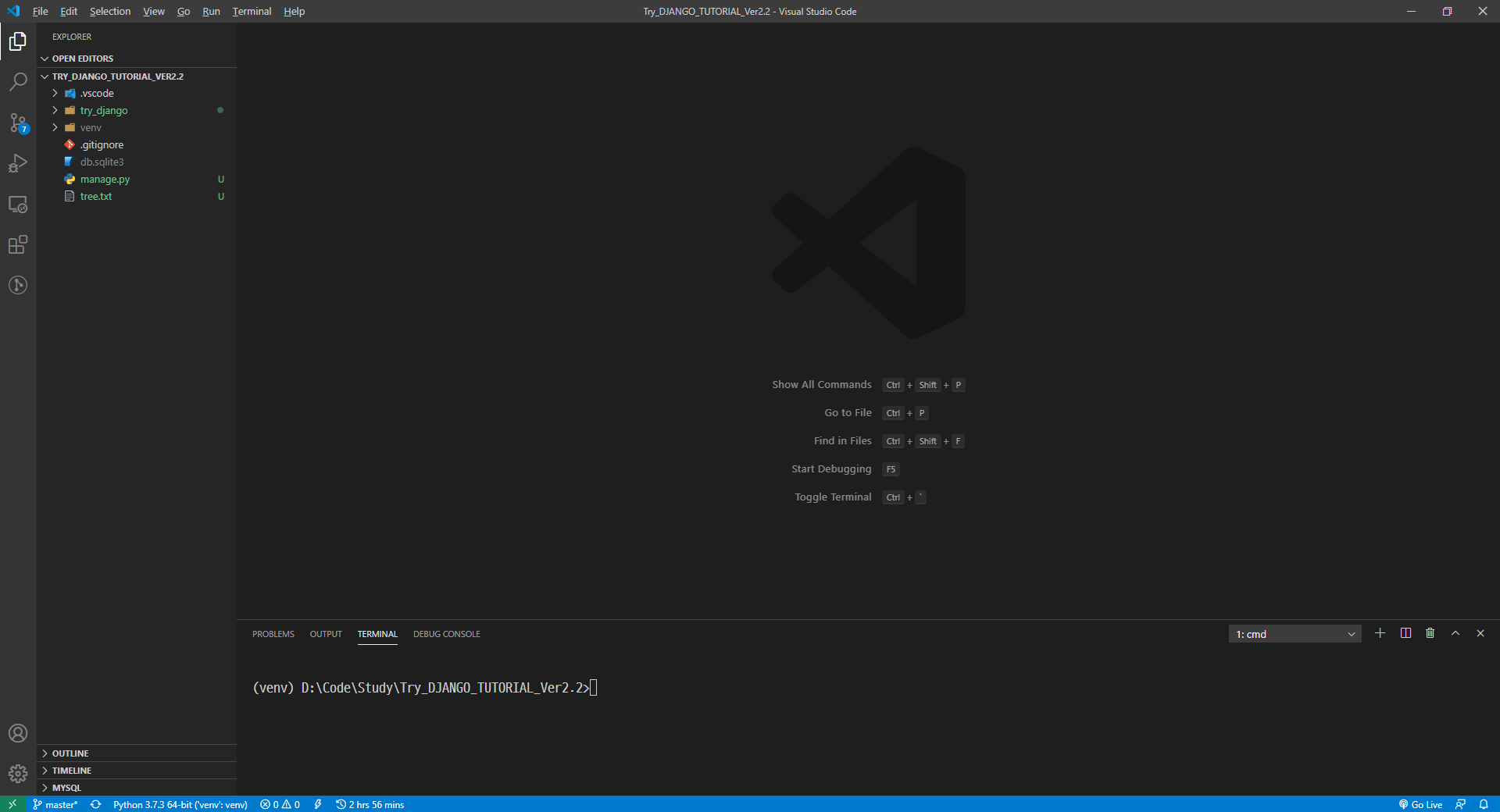
Task: Click the errors and warnings count
Action: (x=280, y=804)
